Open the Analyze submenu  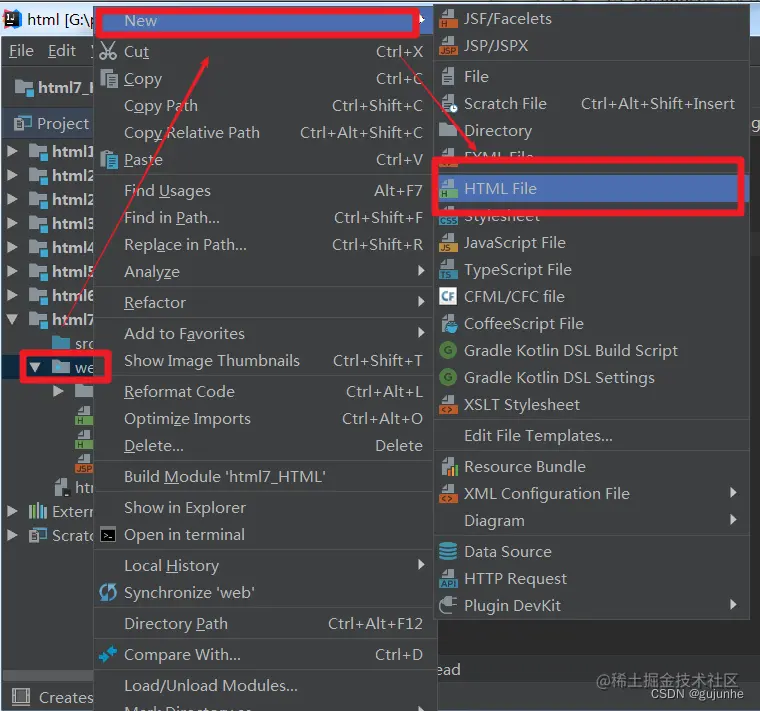[x=262, y=272]
